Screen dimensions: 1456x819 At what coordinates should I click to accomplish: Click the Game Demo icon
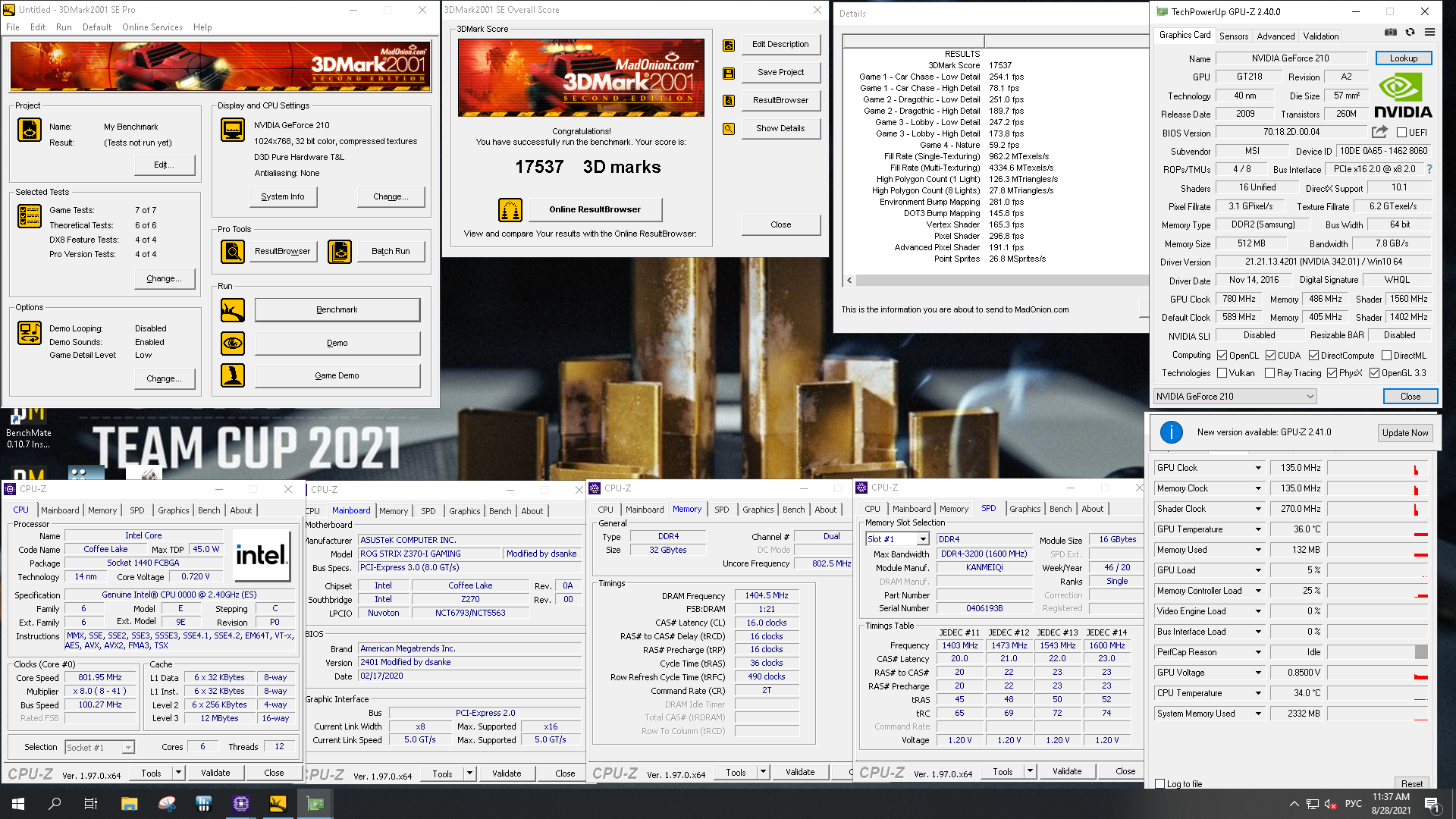click(x=233, y=375)
